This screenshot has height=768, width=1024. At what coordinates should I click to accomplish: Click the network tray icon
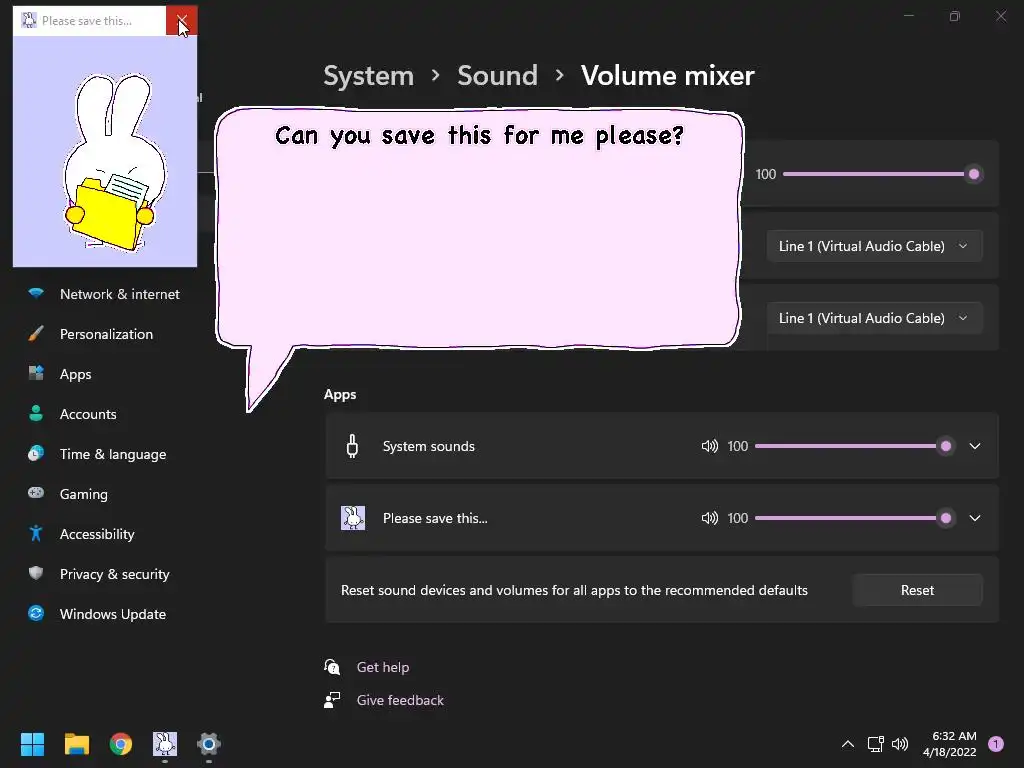[x=875, y=744]
